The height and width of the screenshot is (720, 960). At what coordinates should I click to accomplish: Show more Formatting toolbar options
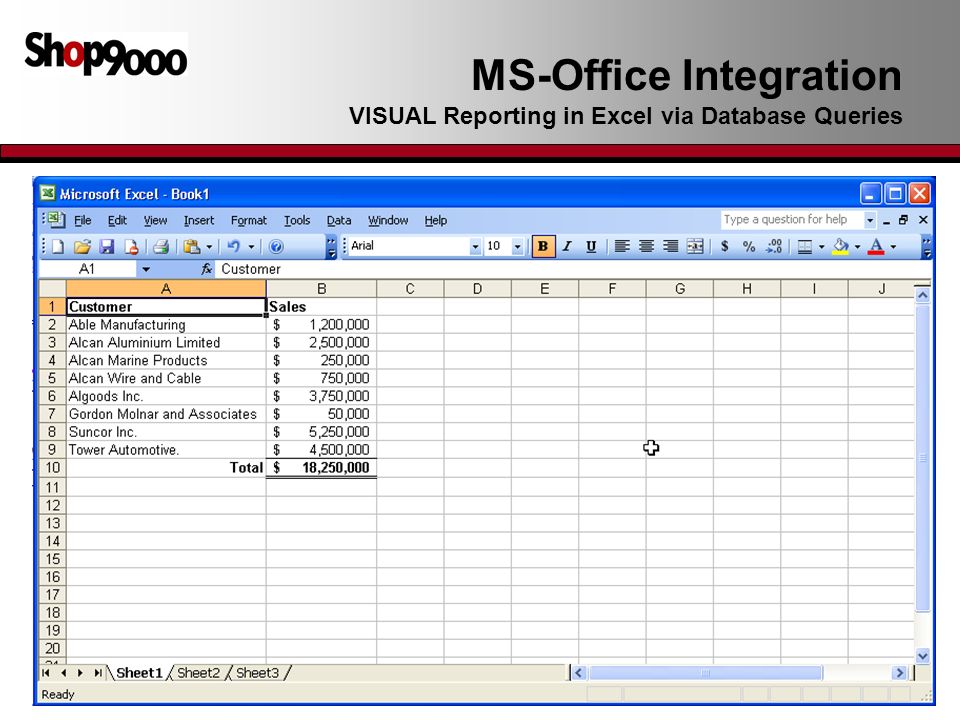927,247
